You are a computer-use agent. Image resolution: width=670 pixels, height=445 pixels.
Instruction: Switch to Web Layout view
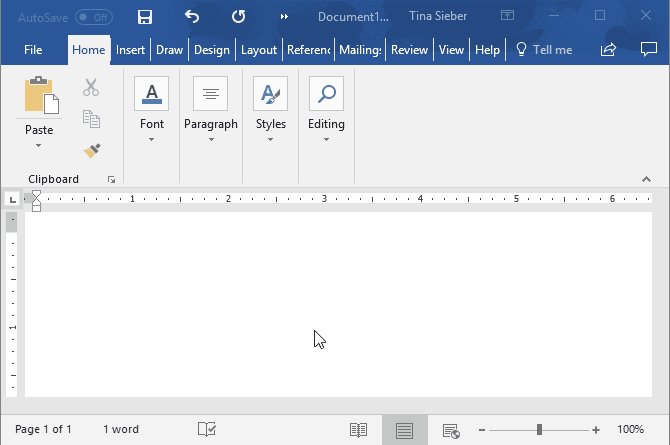pos(451,429)
